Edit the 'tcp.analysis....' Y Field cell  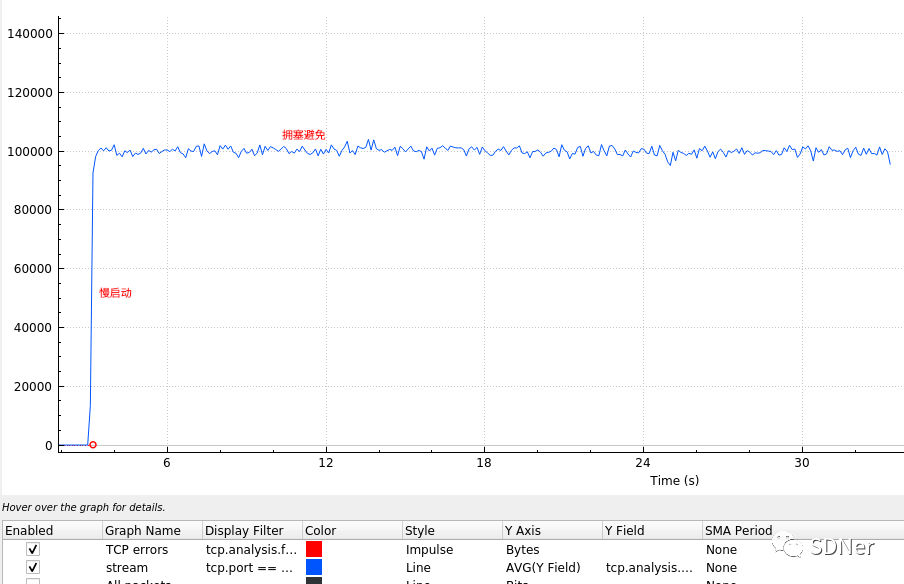click(x=649, y=567)
